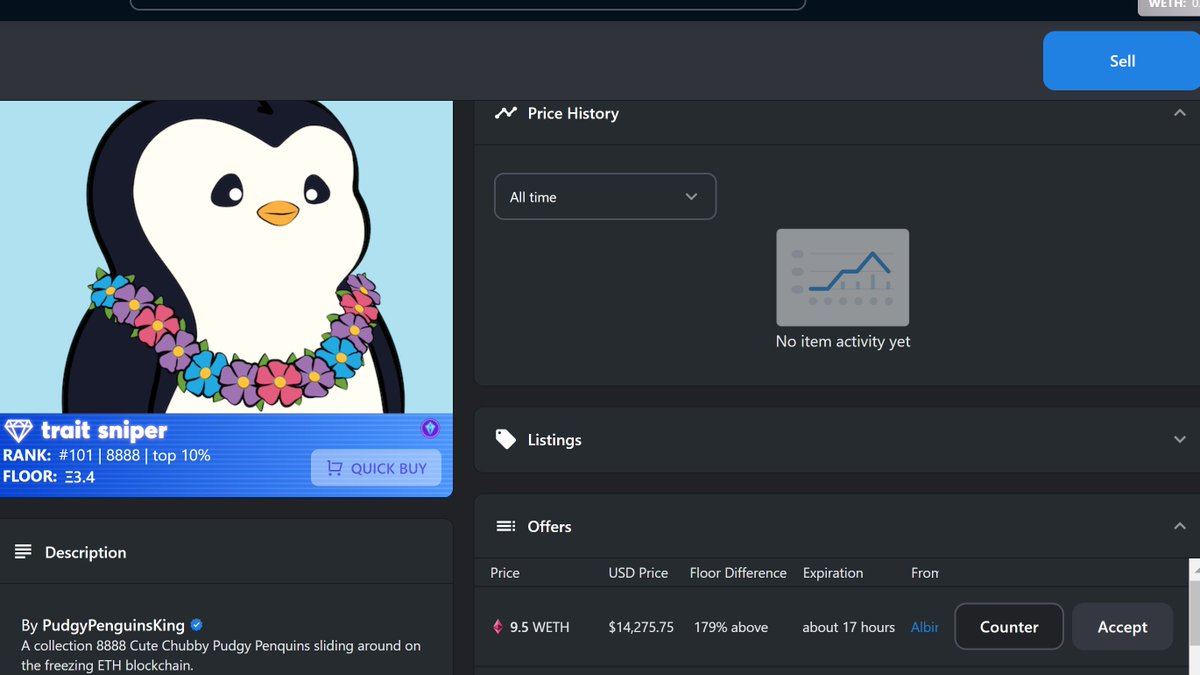
Task: Click the about 17 hours expiration
Action: (849, 627)
